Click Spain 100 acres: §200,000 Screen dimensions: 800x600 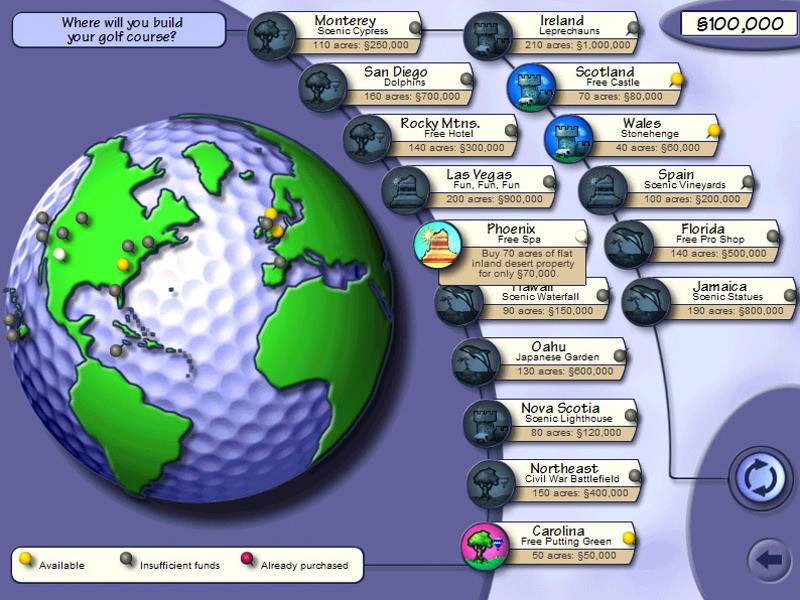click(x=691, y=199)
